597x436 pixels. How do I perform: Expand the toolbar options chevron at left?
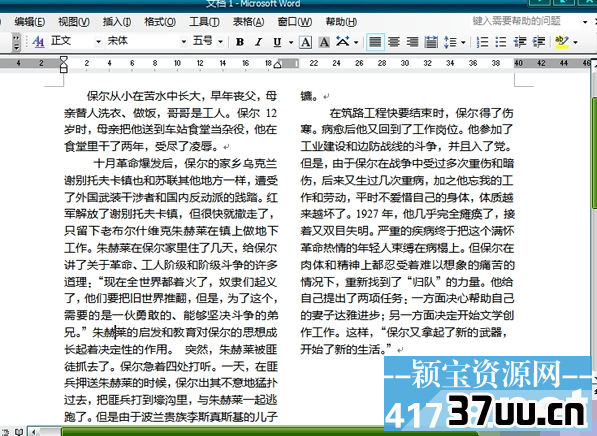pyautogui.click(x=16, y=42)
